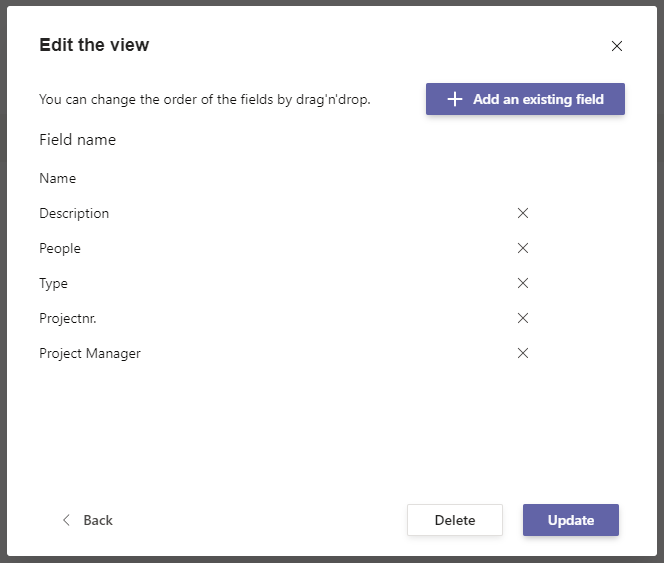Image resolution: width=664 pixels, height=563 pixels.
Task: Go Back using the chevron link
Action: pyautogui.click(x=87, y=520)
